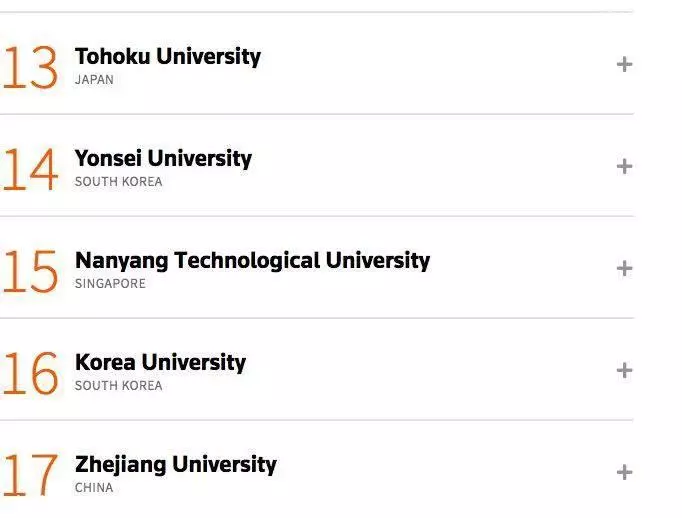Open Nanyang Technological University title link
Screen dimensions: 682x518
point(252,261)
